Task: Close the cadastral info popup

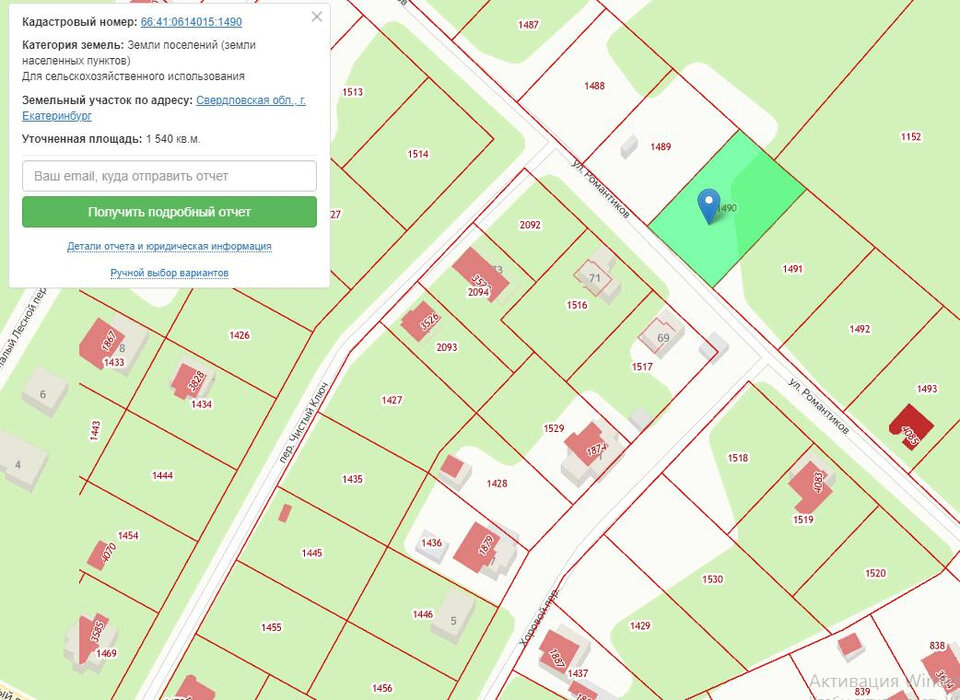Action: [x=317, y=17]
